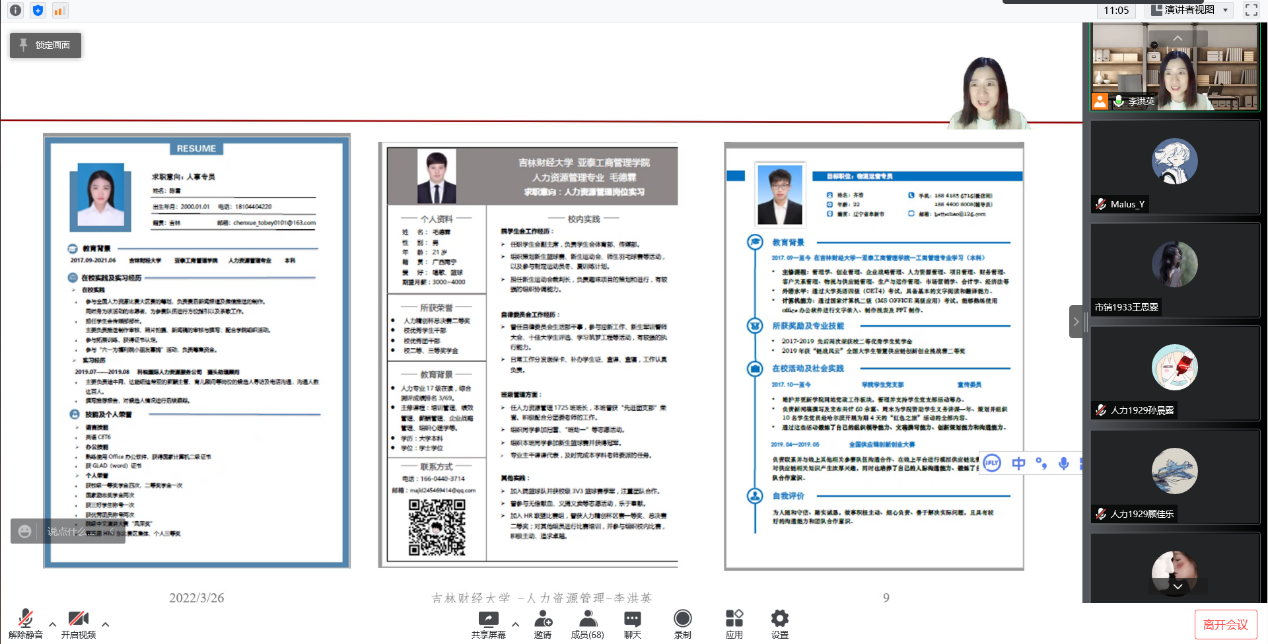Open the 应用 (Apps) panel

coord(734,625)
